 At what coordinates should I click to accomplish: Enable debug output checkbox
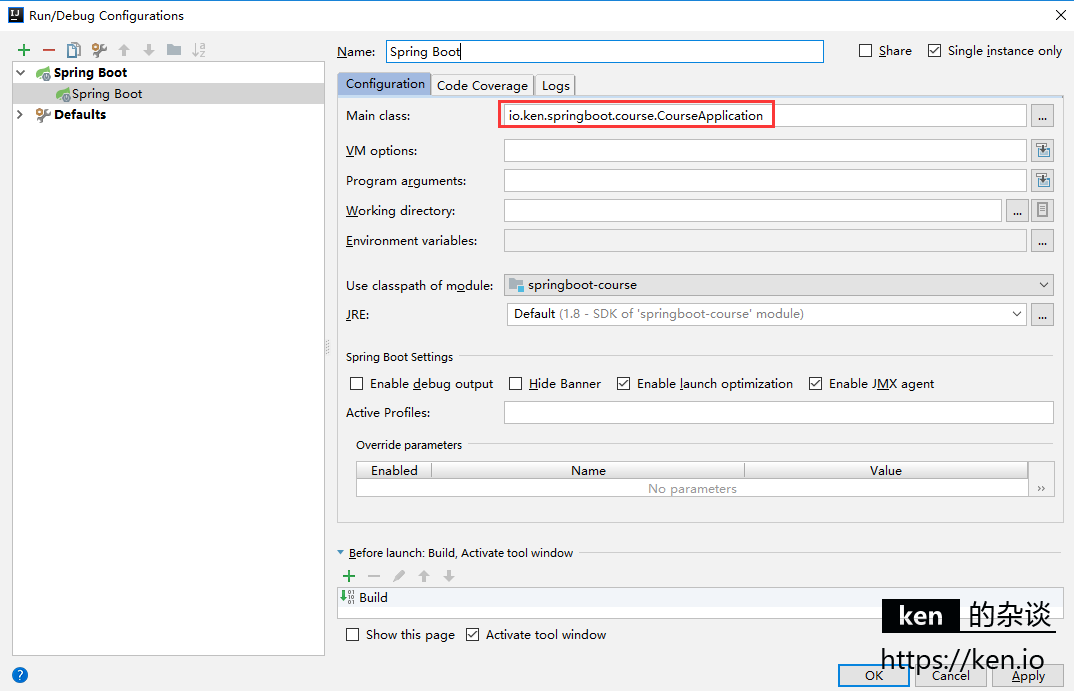(356, 384)
